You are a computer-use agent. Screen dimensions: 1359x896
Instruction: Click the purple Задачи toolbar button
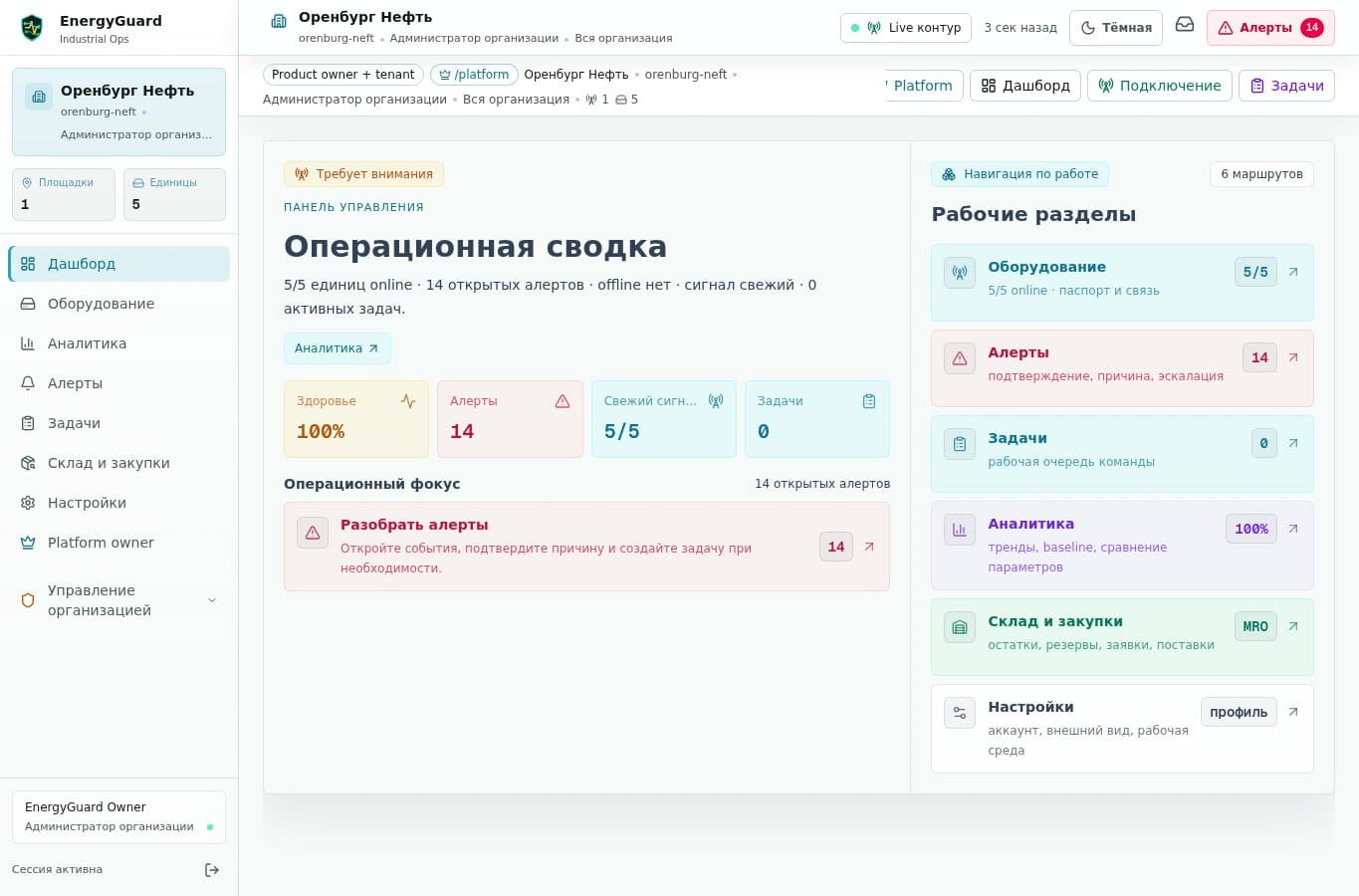pyautogui.click(x=1286, y=86)
